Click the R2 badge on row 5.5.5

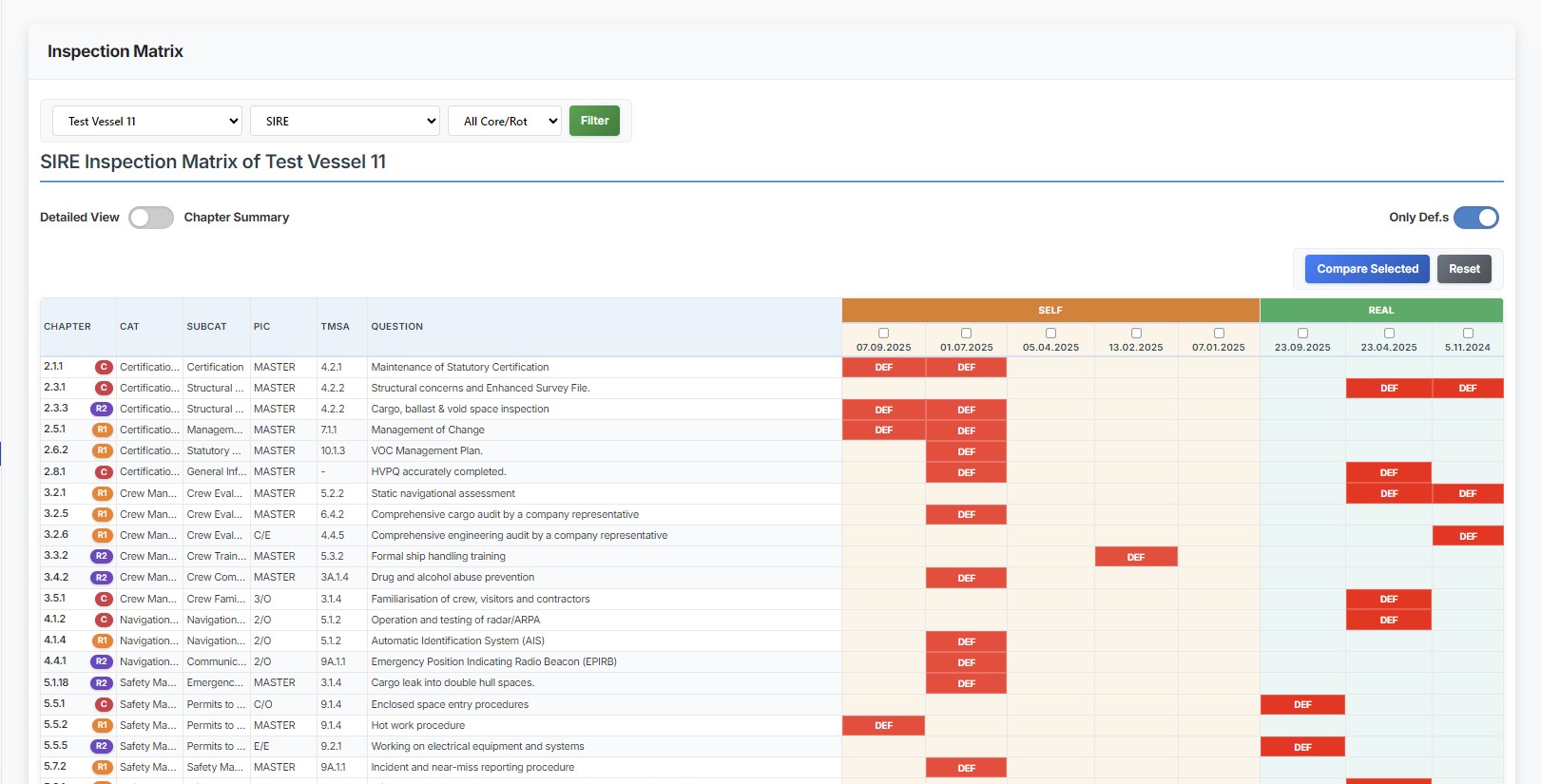pyautogui.click(x=101, y=746)
